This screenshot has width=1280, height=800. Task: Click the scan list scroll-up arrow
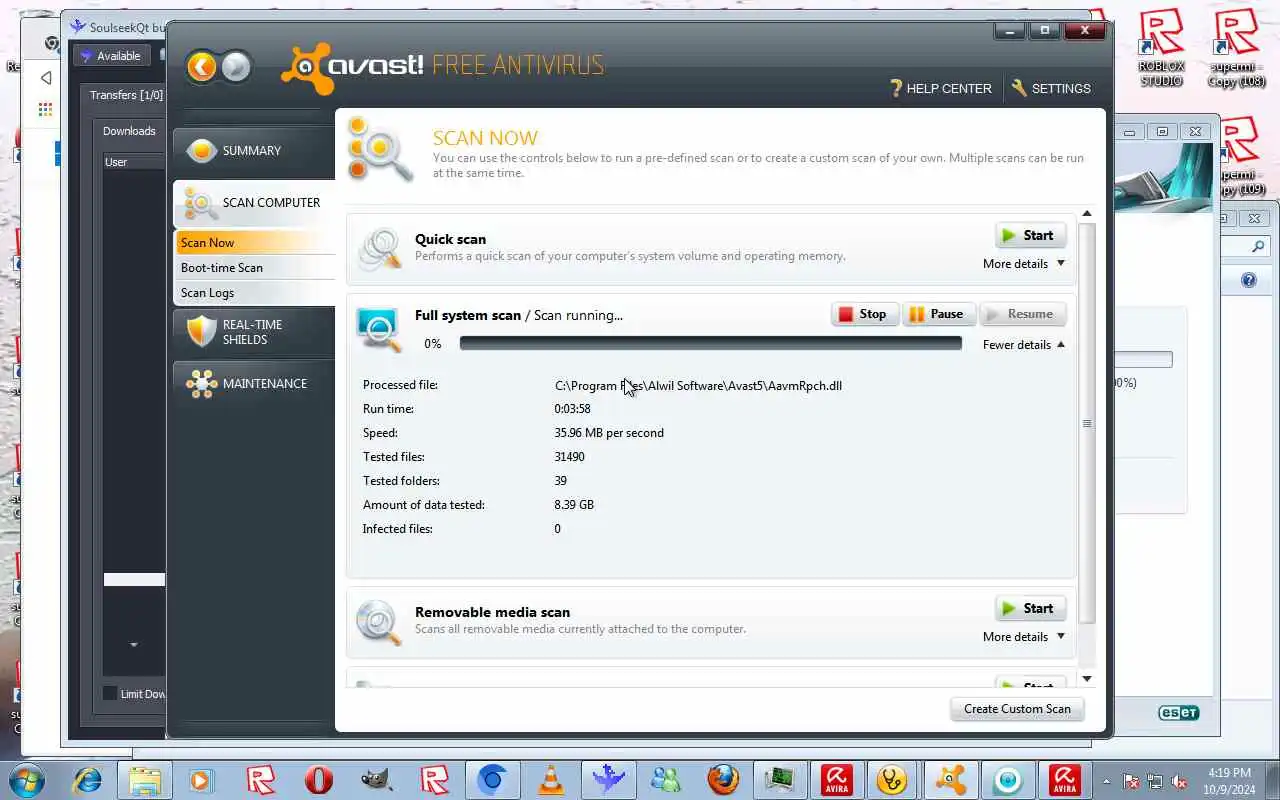coord(1087,214)
